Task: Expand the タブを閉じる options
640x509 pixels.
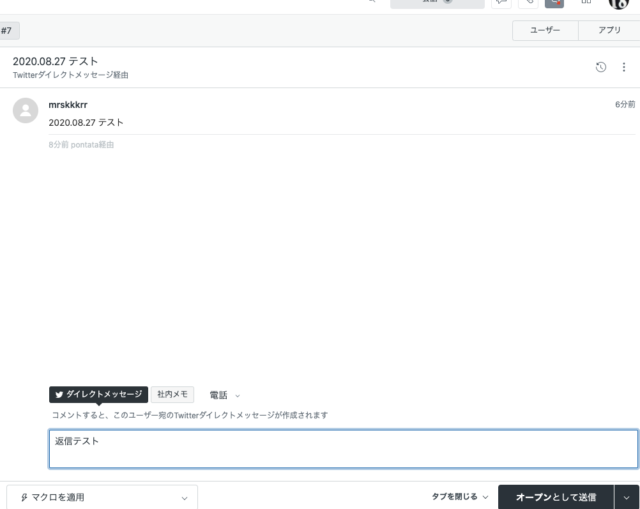Action: coord(460,497)
